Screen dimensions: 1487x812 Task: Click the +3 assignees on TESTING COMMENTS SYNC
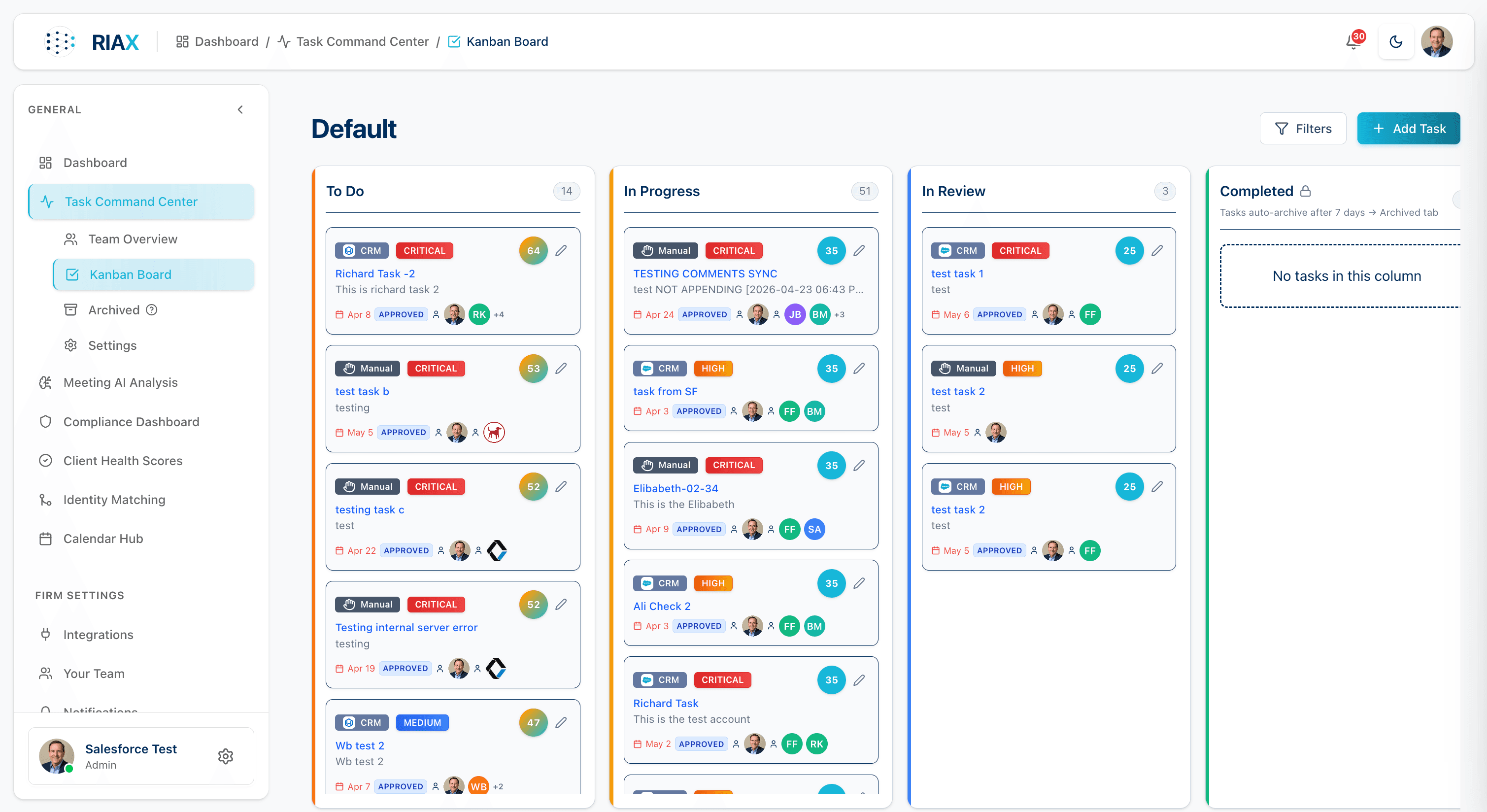click(839, 314)
